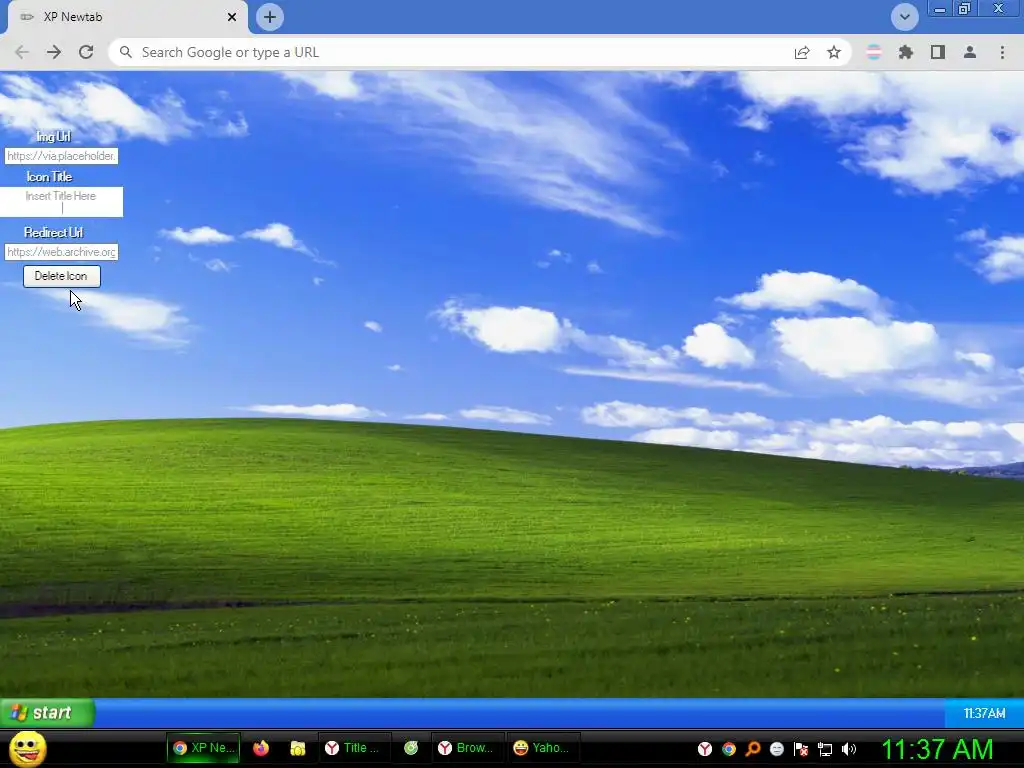Minimize the browser window
The image size is (1024, 768).
940,9
